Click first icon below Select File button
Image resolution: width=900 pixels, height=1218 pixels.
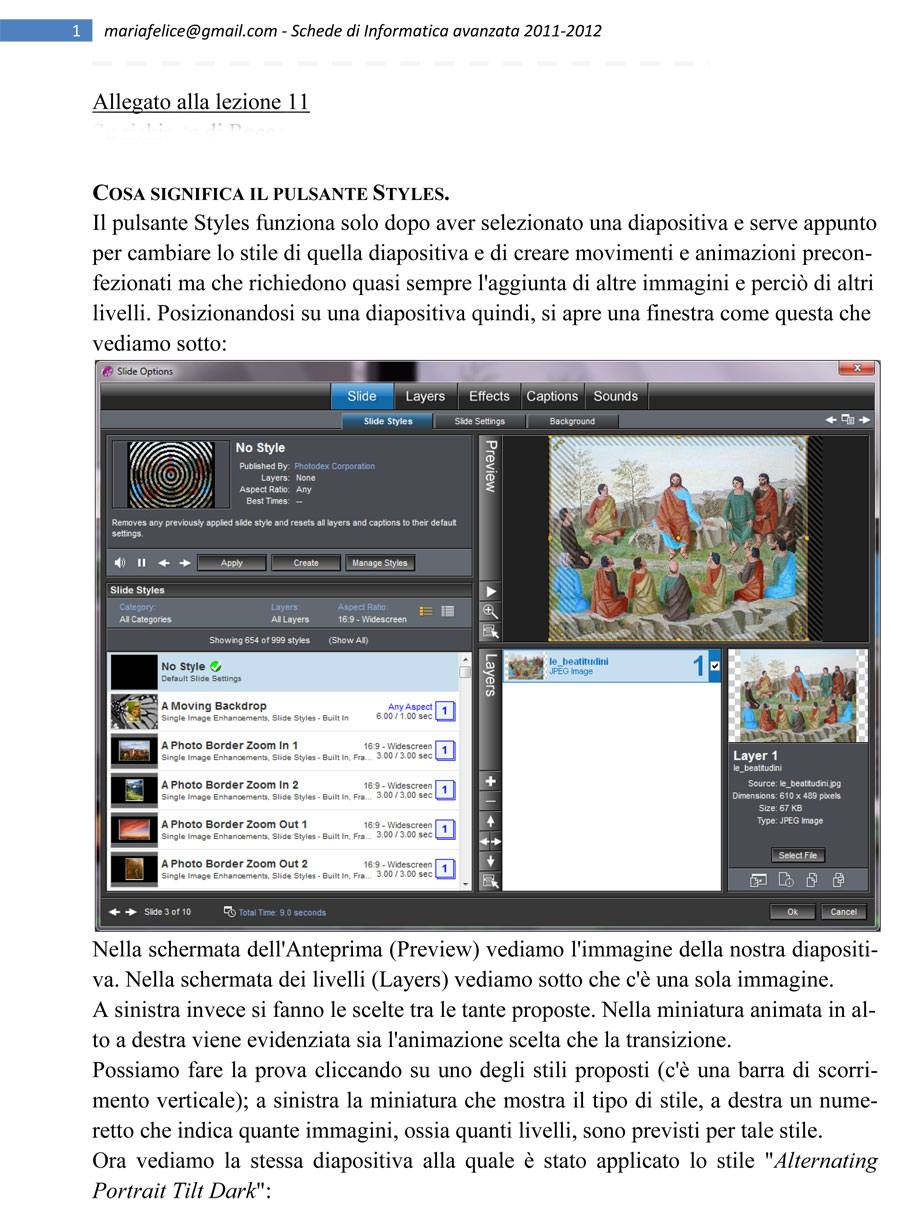click(759, 880)
